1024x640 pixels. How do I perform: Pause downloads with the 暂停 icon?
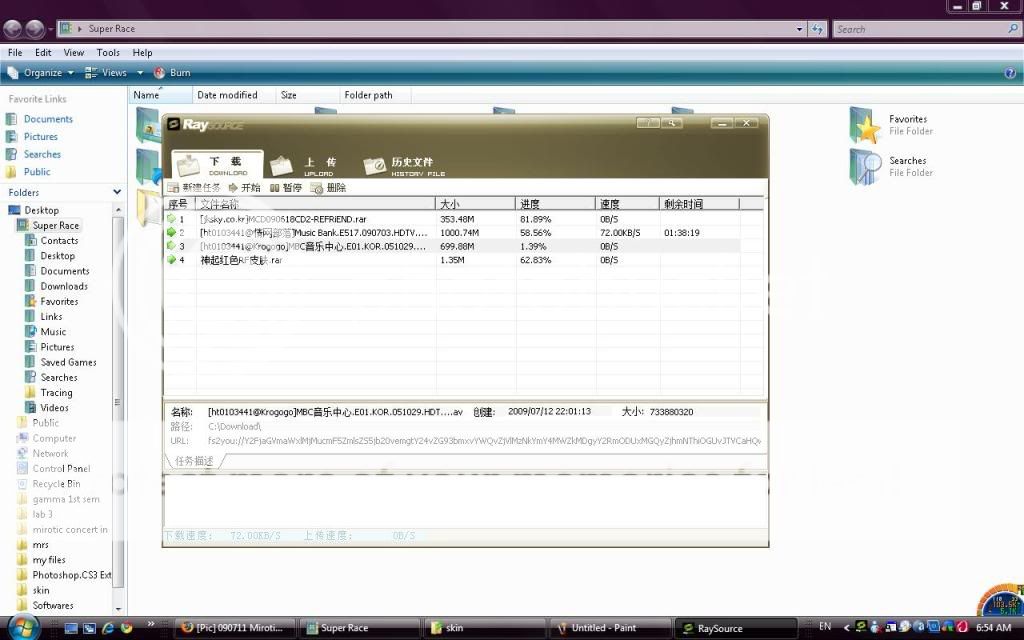point(274,188)
